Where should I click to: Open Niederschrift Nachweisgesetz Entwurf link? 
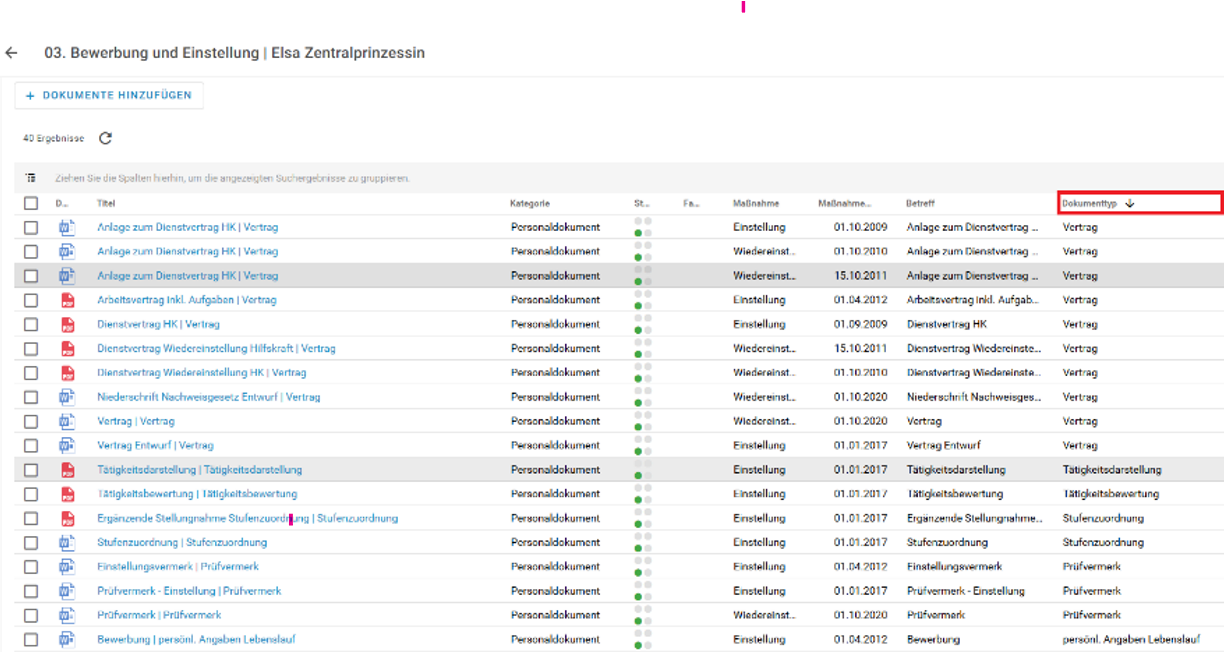click(x=208, y=397)
